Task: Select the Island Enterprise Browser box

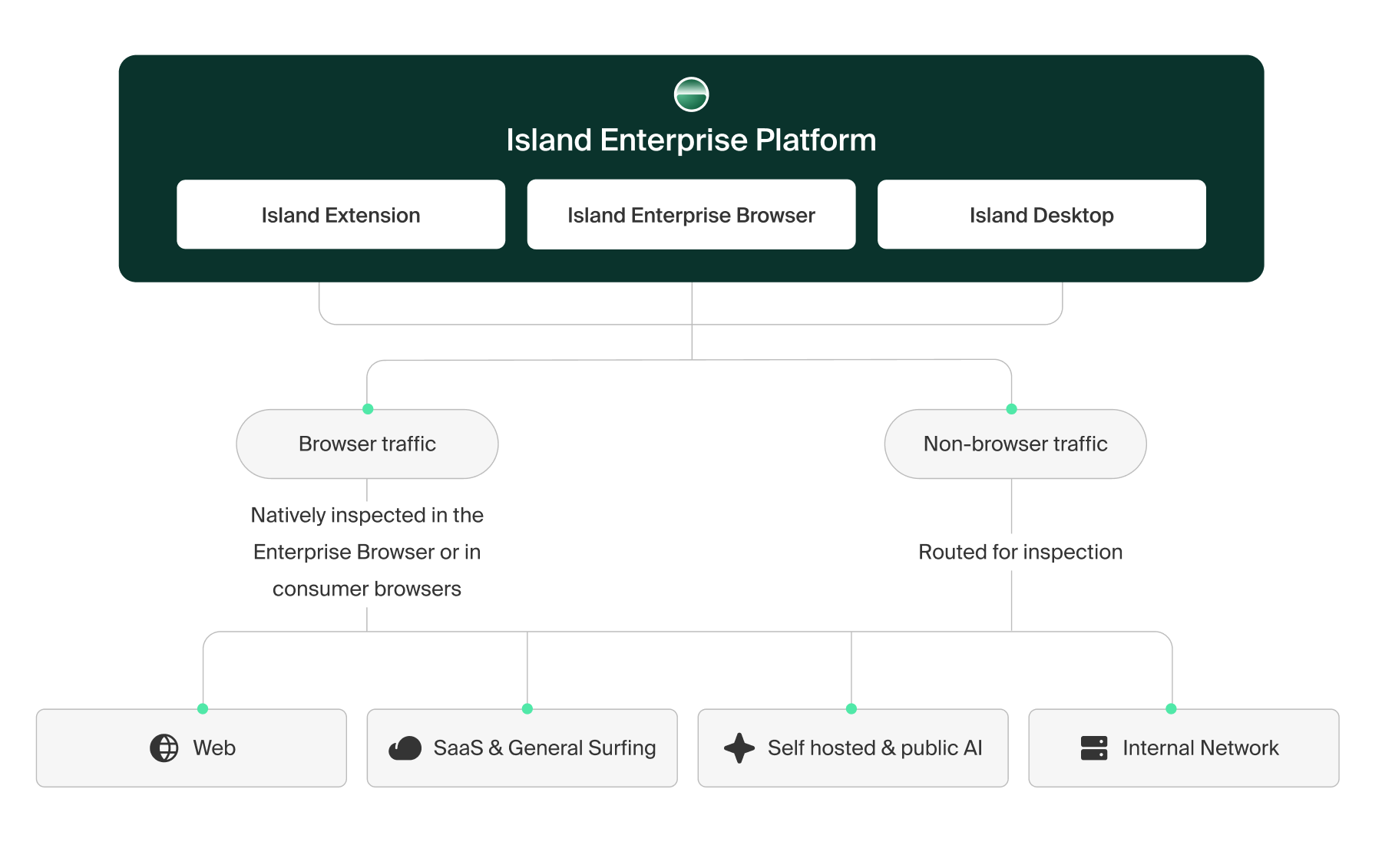Action: pos(691,215)
